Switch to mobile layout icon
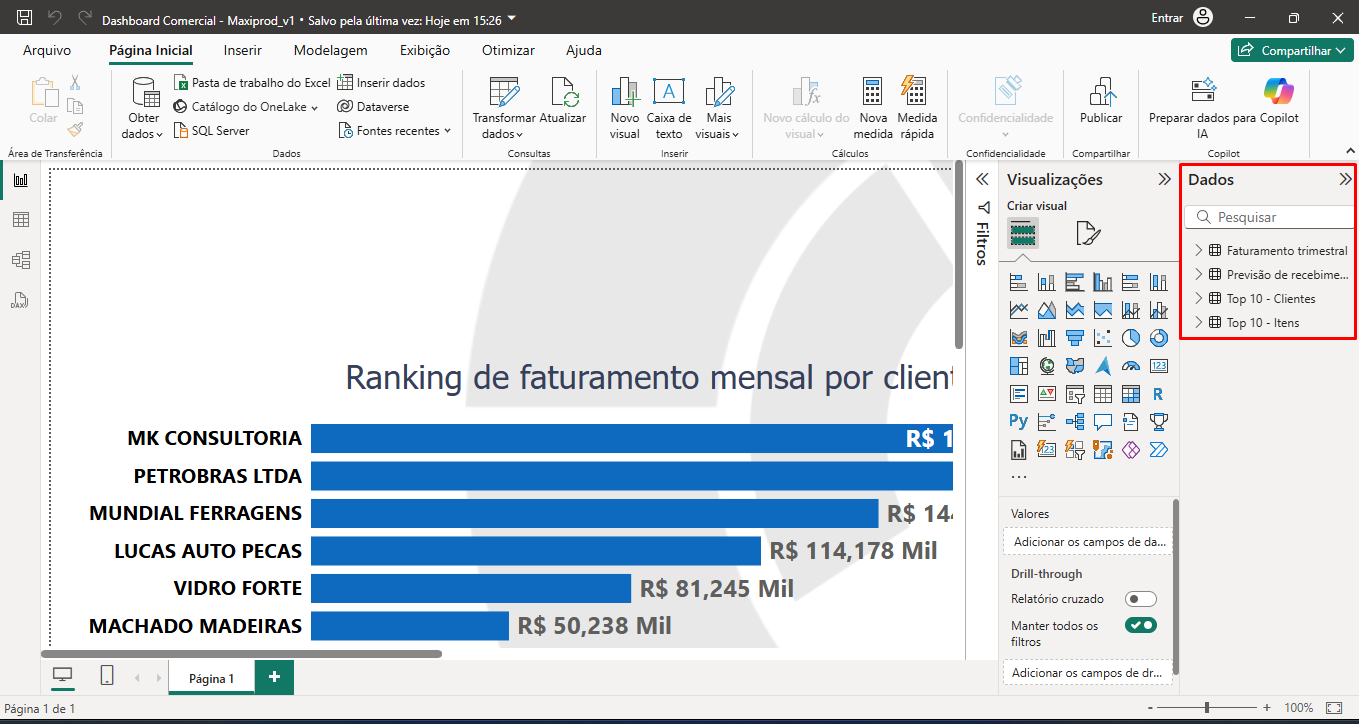Viewport: 1359px width, 724px height. coord(107,676)
